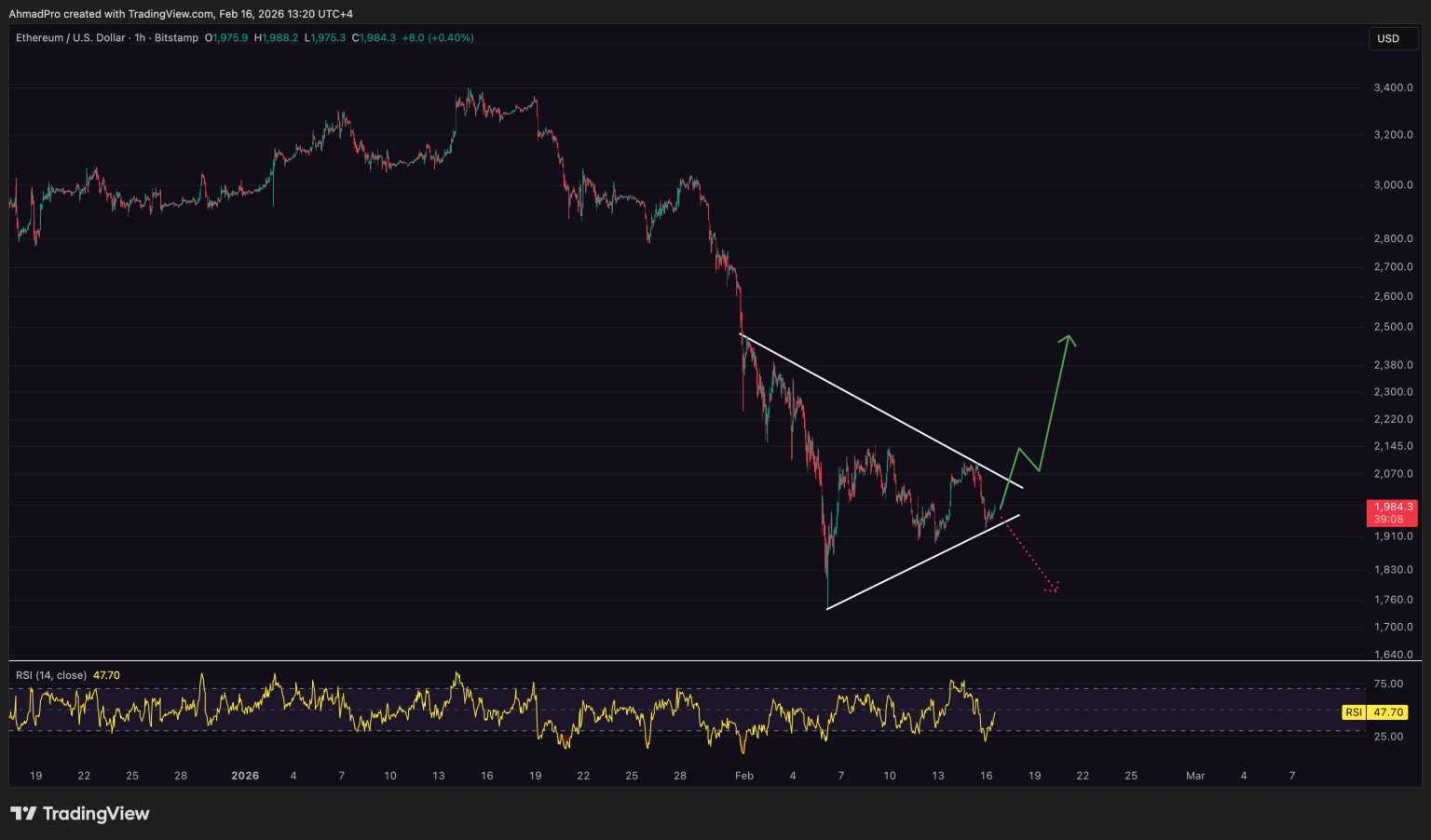Click the divider between chart and RSI pane
Viewport: 1431px width, 840px height.
tap(689, 660)
